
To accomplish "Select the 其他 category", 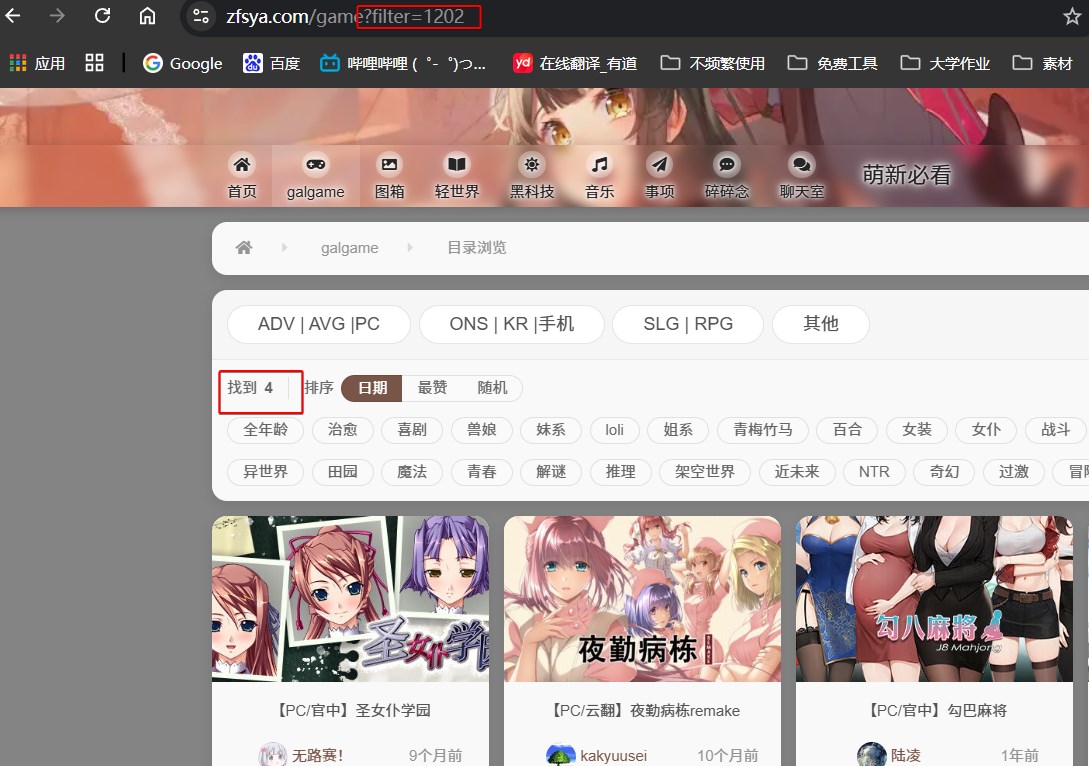I will [821, 324].
